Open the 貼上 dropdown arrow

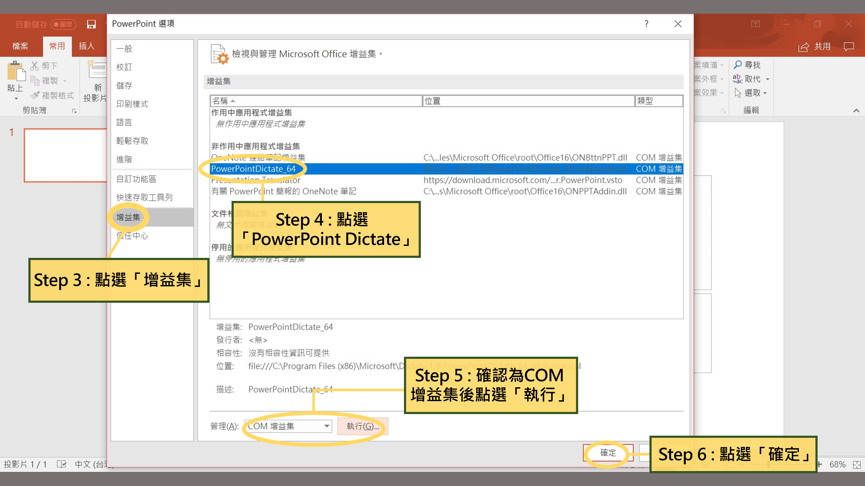click(15, 98)
